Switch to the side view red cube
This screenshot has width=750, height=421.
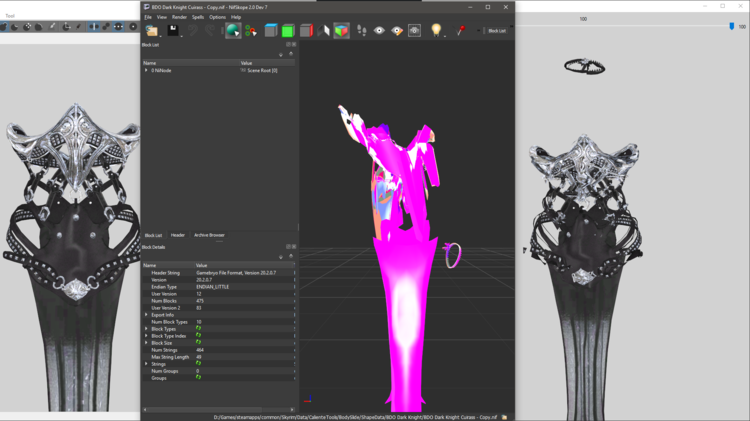tap(306, 31)
